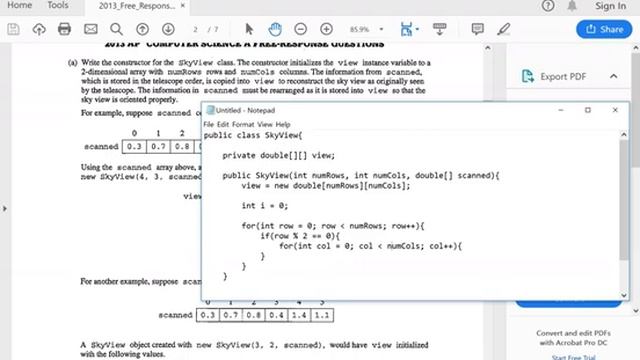Select the 2013_Free_Respons document tab

tap(137, 6)
